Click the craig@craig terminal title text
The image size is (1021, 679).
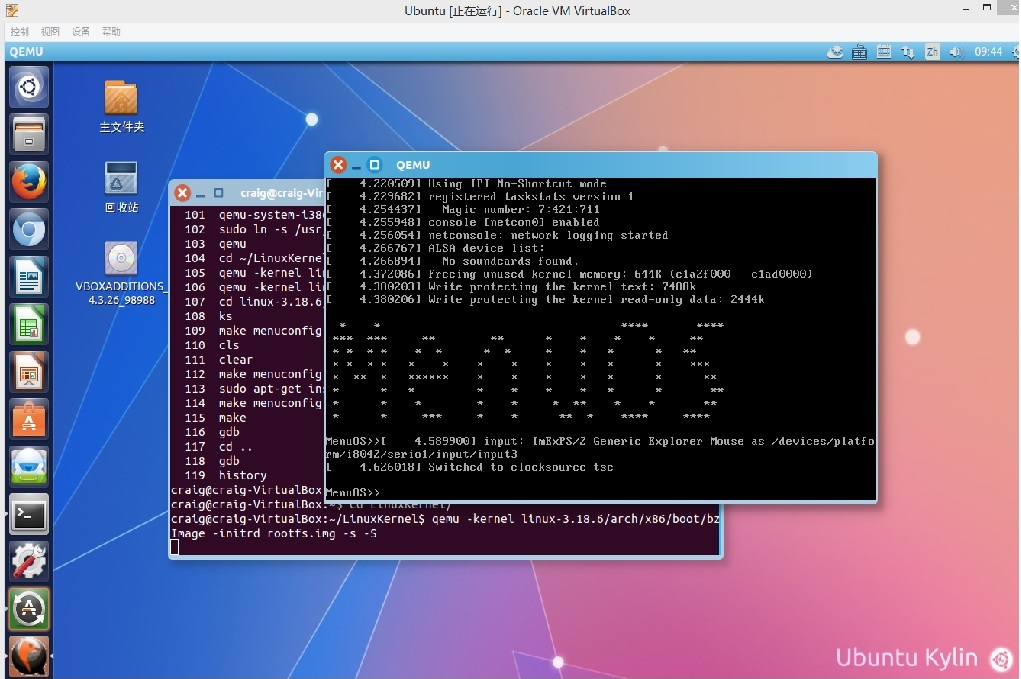point(281,193)
